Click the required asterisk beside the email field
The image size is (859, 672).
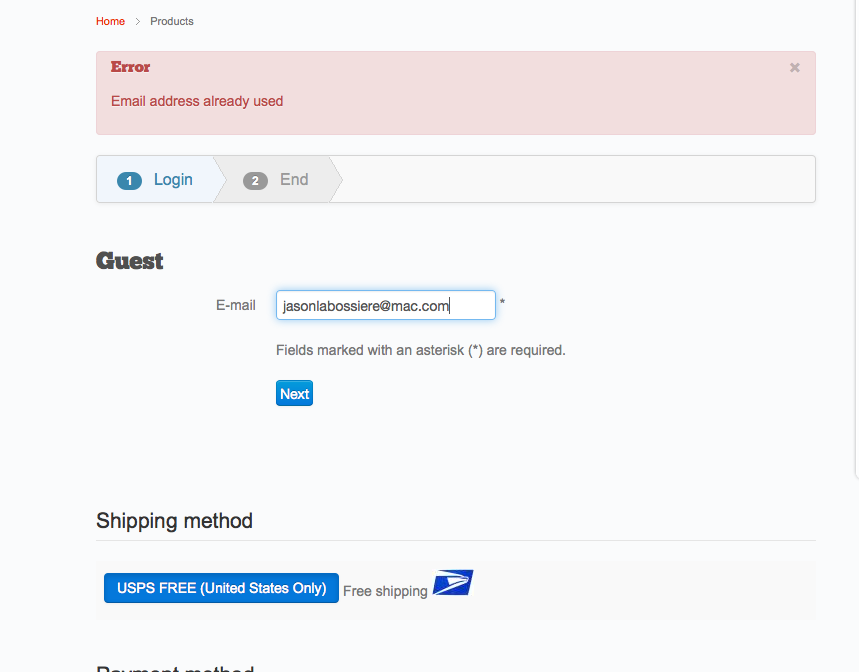502,304
